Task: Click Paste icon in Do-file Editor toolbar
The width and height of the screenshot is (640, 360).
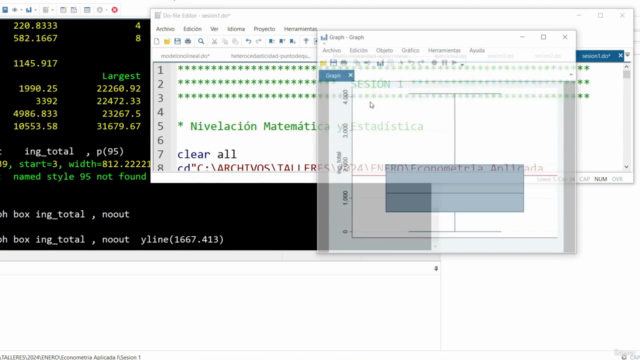Action: pos(235,41)
